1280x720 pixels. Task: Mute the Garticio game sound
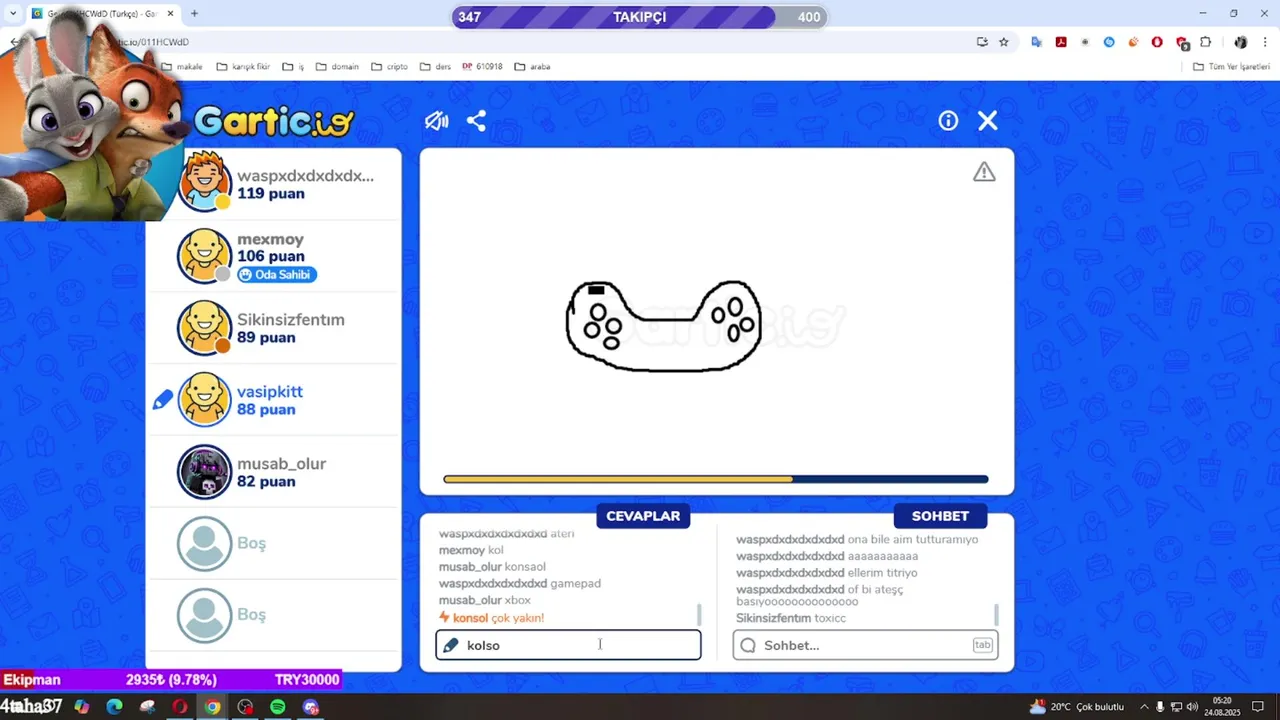pyautogui.click(x=436, y=121)
